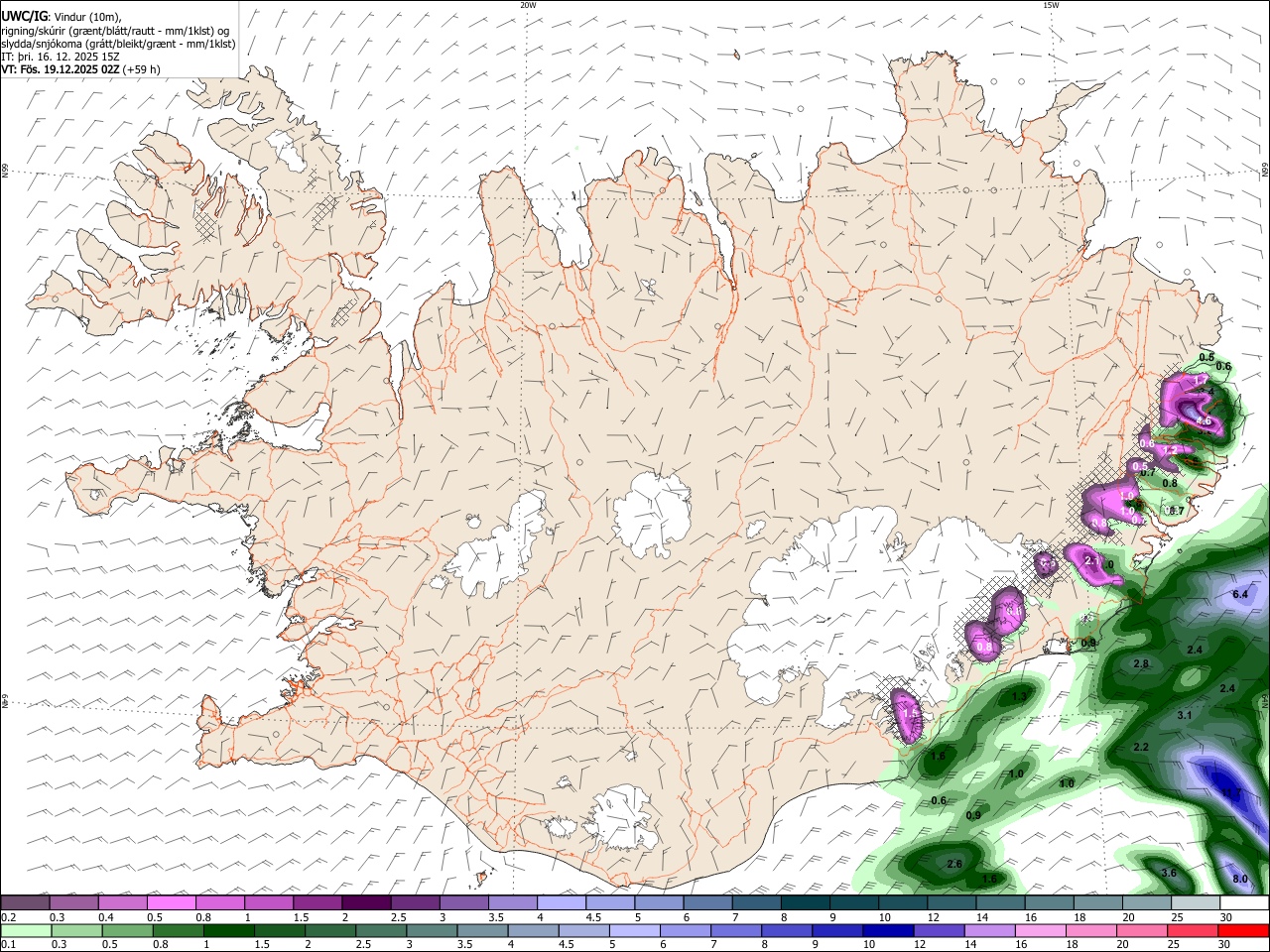The image size is (1270, 952).
Task: Select the 18 gray-teal snow-scale swatch
Action: tap(1098, 902)
